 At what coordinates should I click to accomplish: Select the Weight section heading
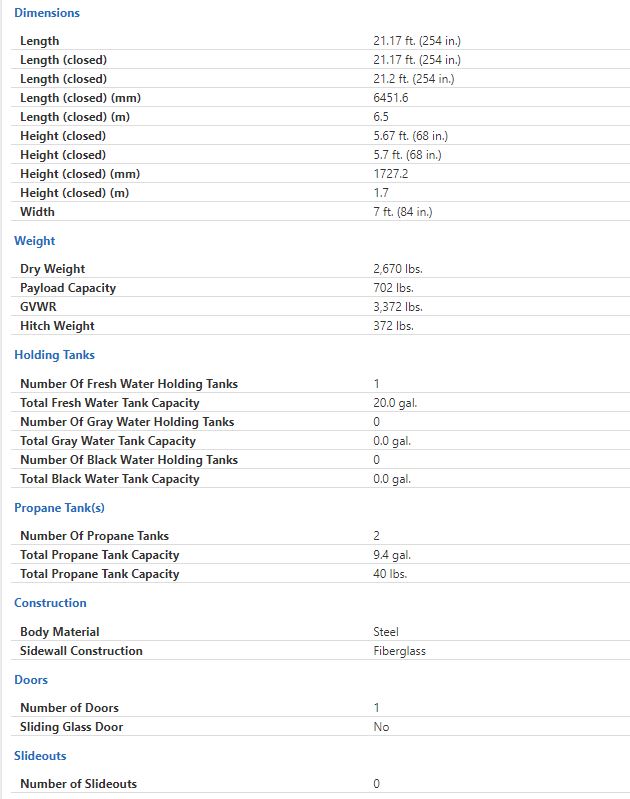35,241
